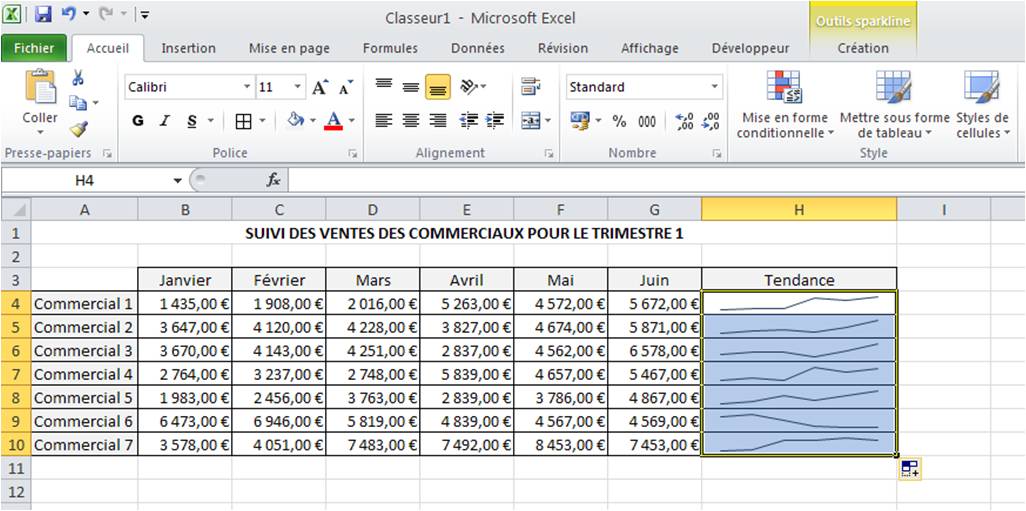
Task: Increase font size with the large A icon
Action: (x=320, y=87)
